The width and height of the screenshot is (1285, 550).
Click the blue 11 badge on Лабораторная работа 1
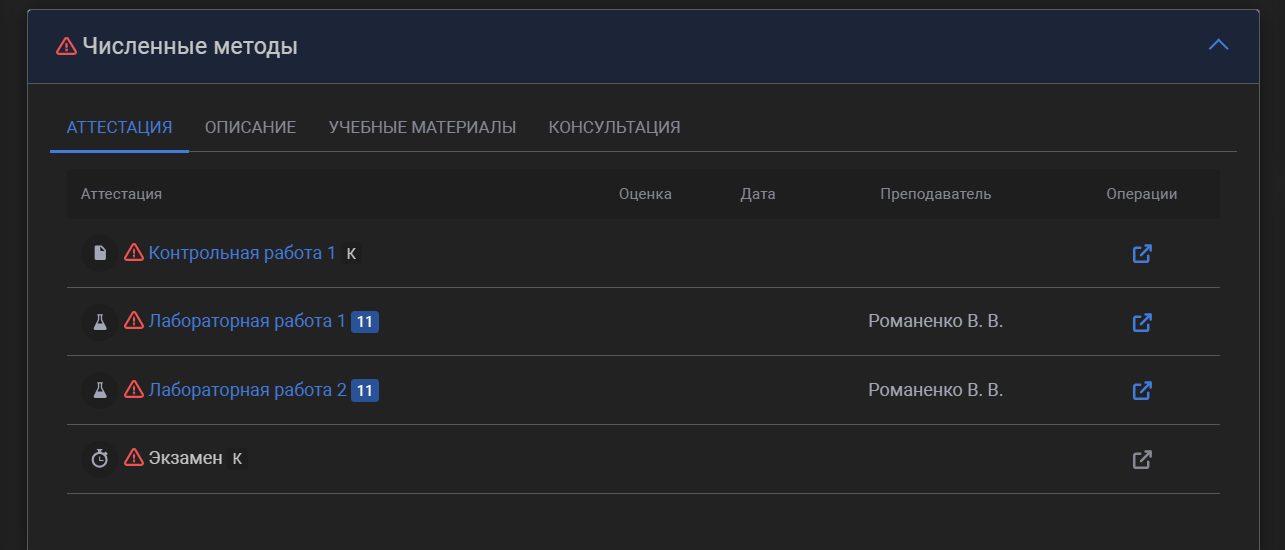[365, 322]
